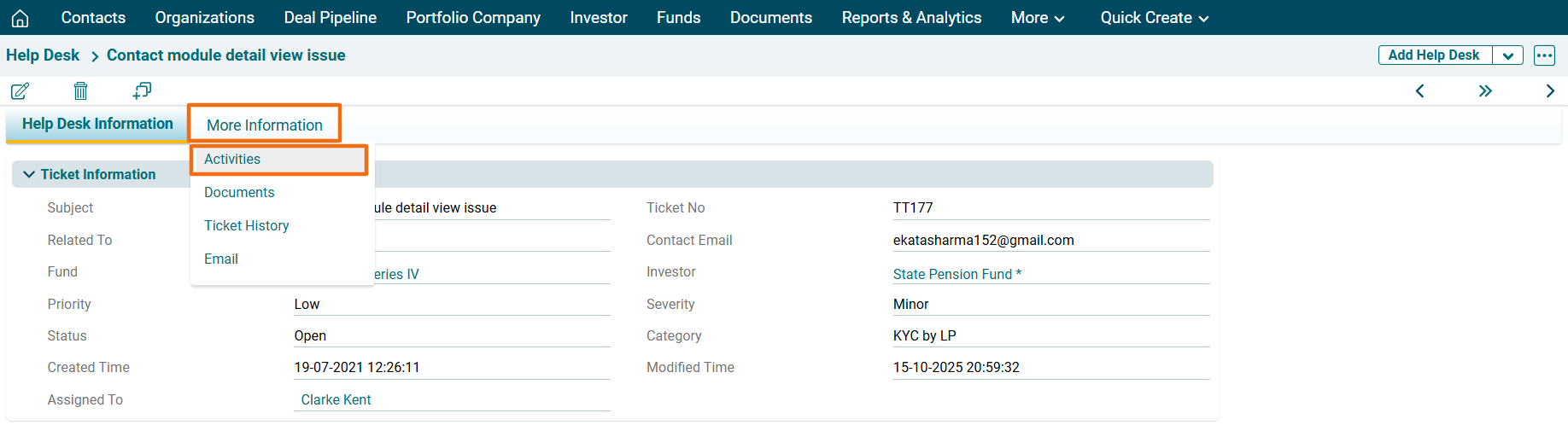Viewport: 1568px width, 425px height.
Task: Choose Email from the dropdown list
Action: 221,259
